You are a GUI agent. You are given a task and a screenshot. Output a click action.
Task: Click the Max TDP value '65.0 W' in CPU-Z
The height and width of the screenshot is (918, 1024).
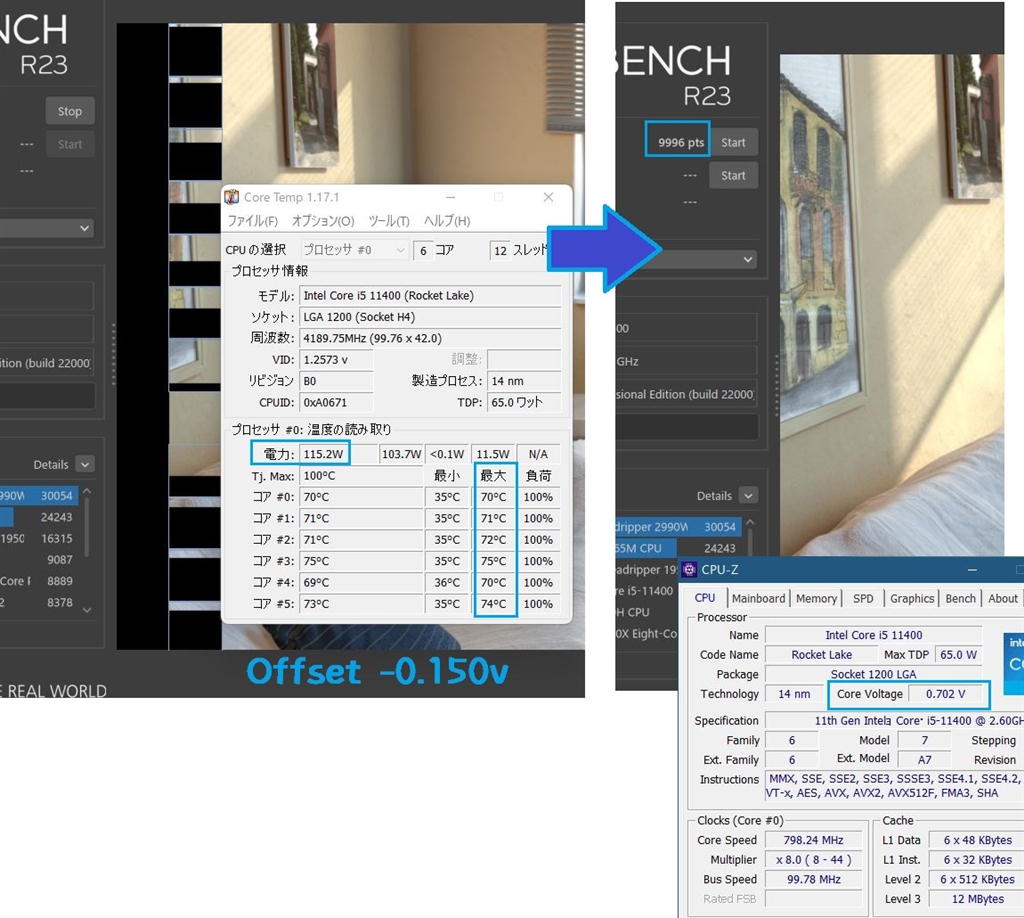(x=959, y=655)
